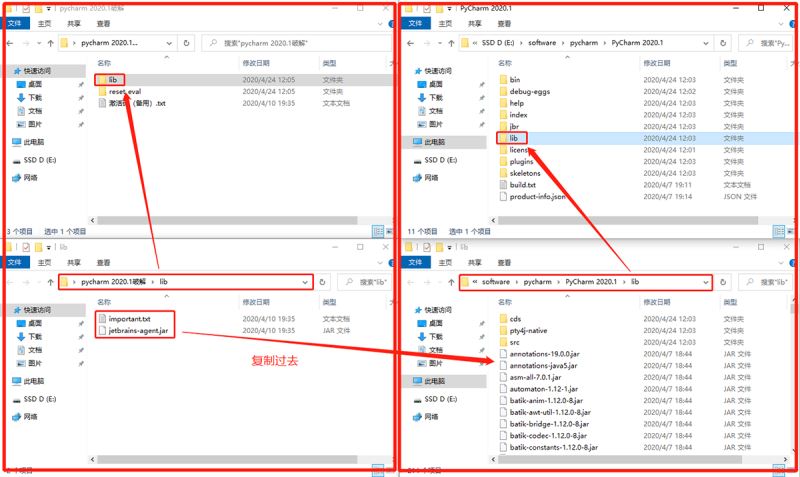Click search box in pycharm 2020.1破解 lib window
Viewport: 800px width, 477px height.
click(365, 282)
